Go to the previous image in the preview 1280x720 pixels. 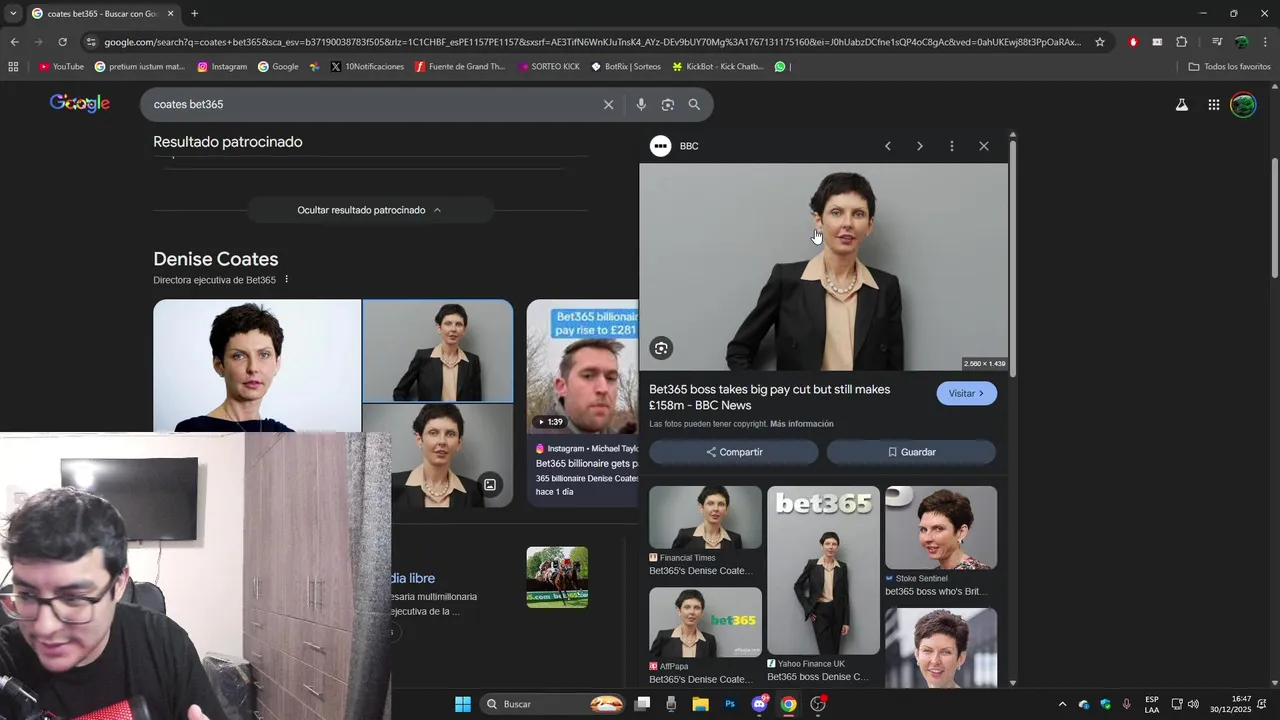coord(887,146)
